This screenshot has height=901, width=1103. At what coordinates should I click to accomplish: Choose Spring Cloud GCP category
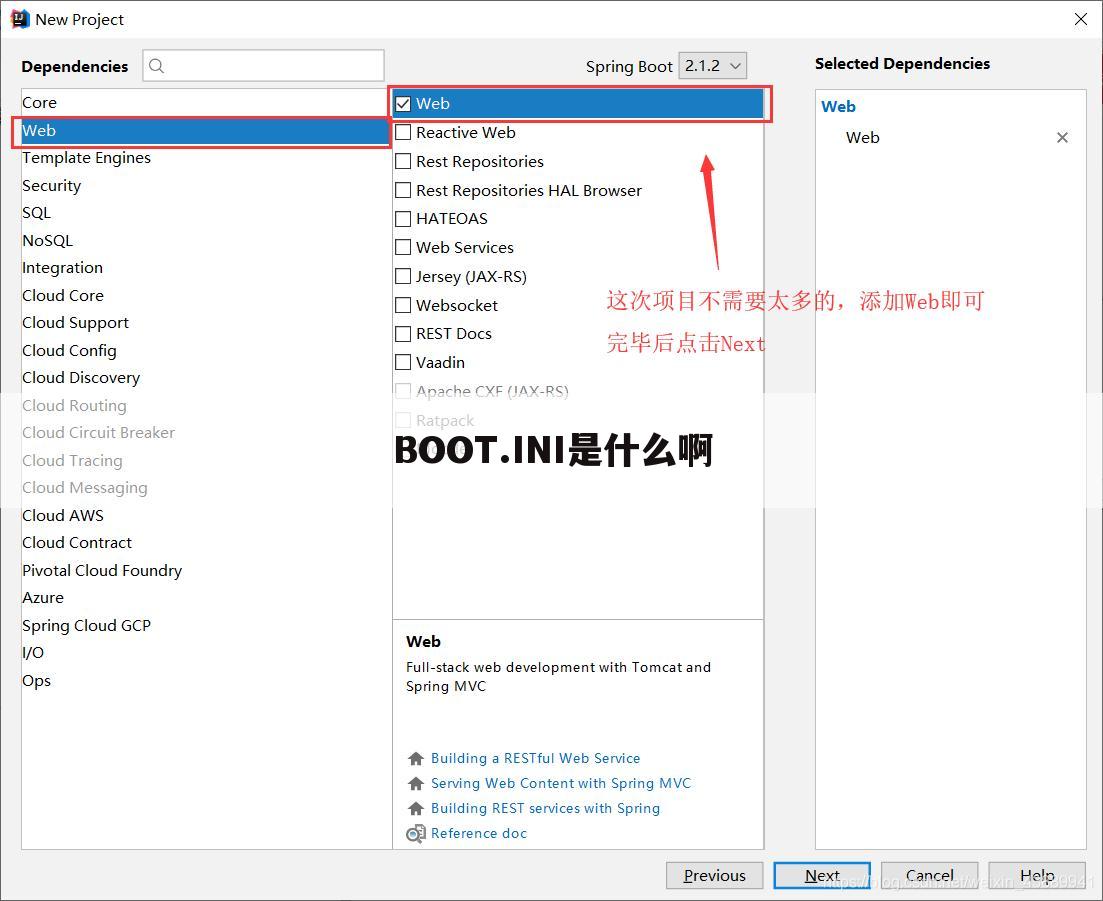[205, 625]
